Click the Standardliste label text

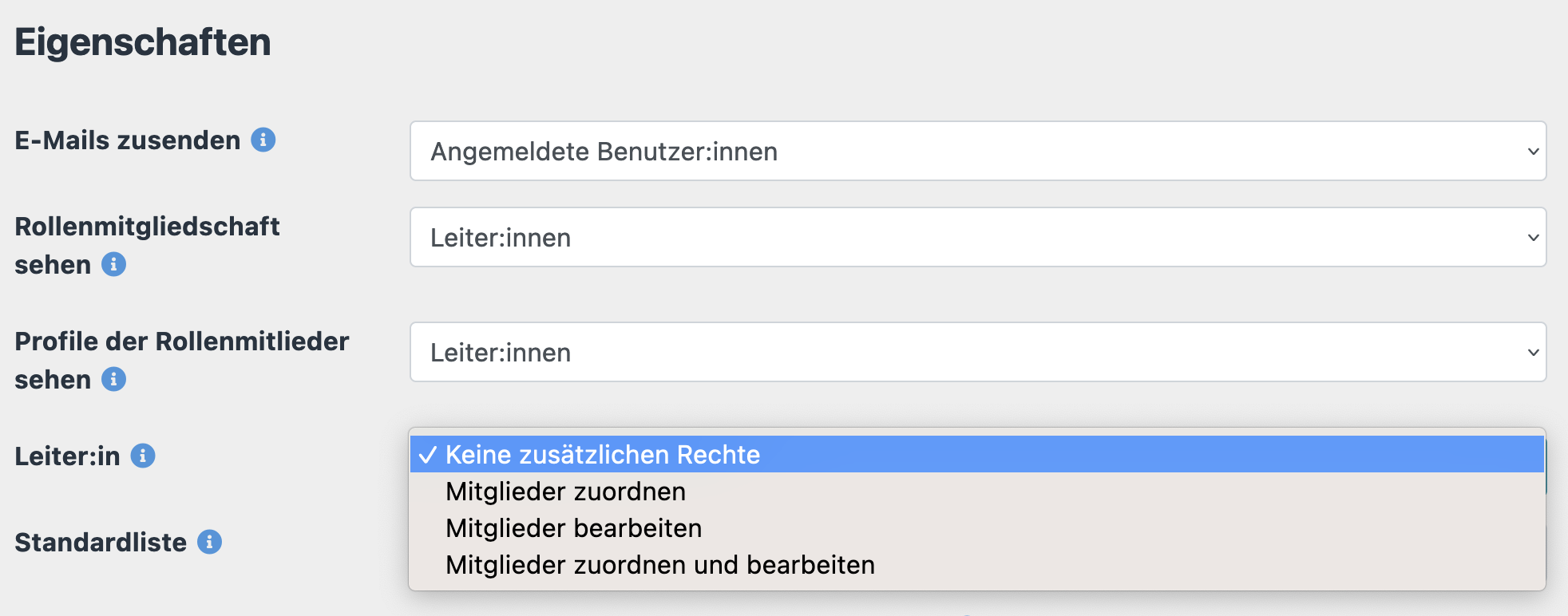coord(101,543)
